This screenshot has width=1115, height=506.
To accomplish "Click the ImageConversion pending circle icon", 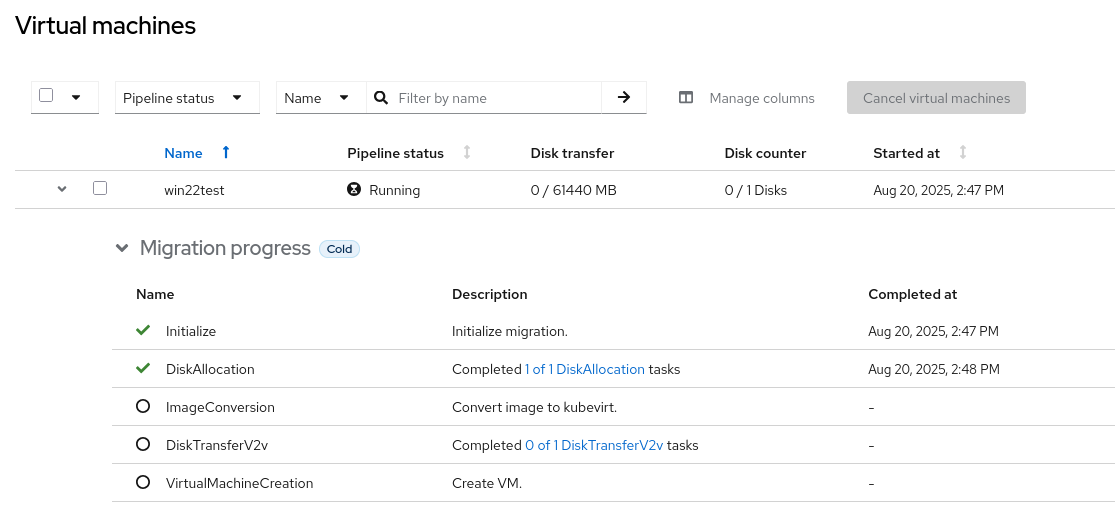I will (x=143, y=407).
